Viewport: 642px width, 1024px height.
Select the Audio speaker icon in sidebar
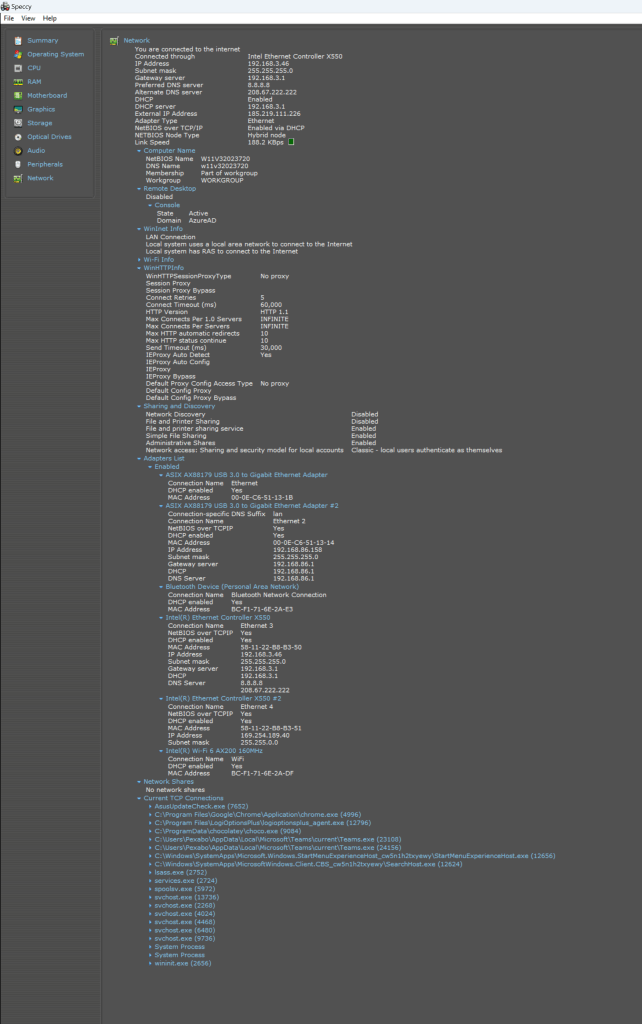pyautogui.click(x=18, y=151)
